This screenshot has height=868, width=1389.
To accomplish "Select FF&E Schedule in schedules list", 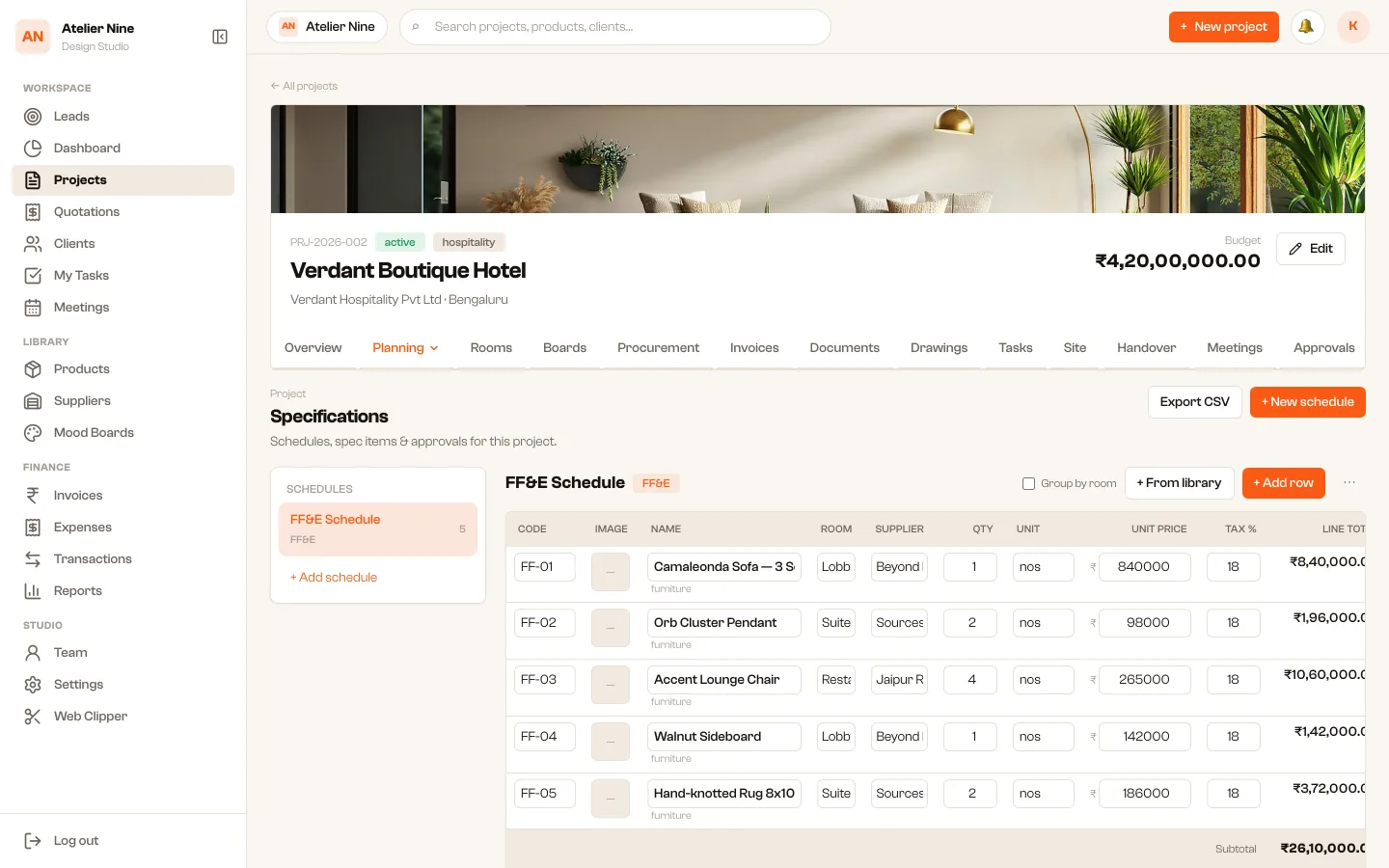I will tap(378, 529).
